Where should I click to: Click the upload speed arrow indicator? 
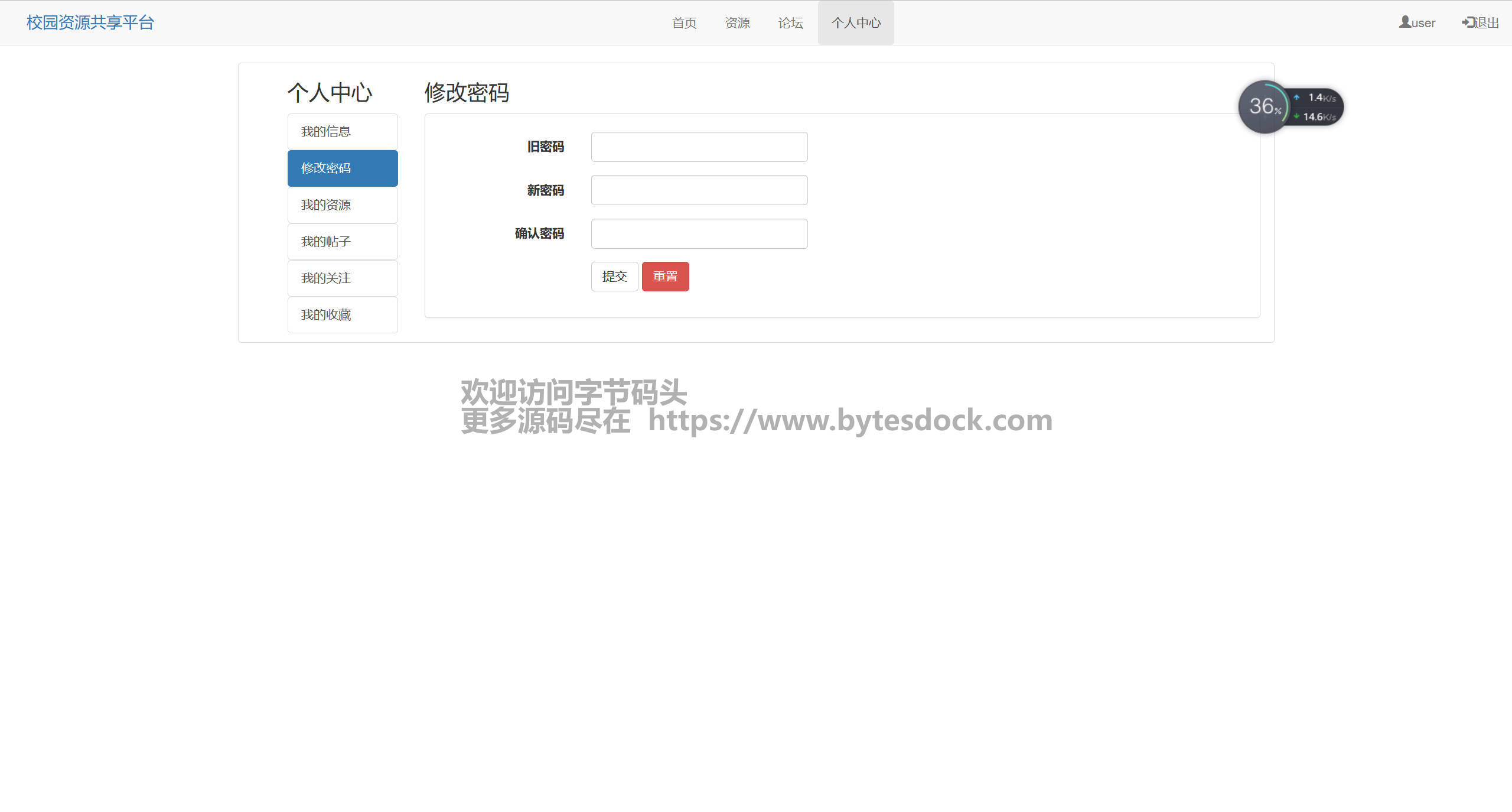click(x=1296, y=98)
